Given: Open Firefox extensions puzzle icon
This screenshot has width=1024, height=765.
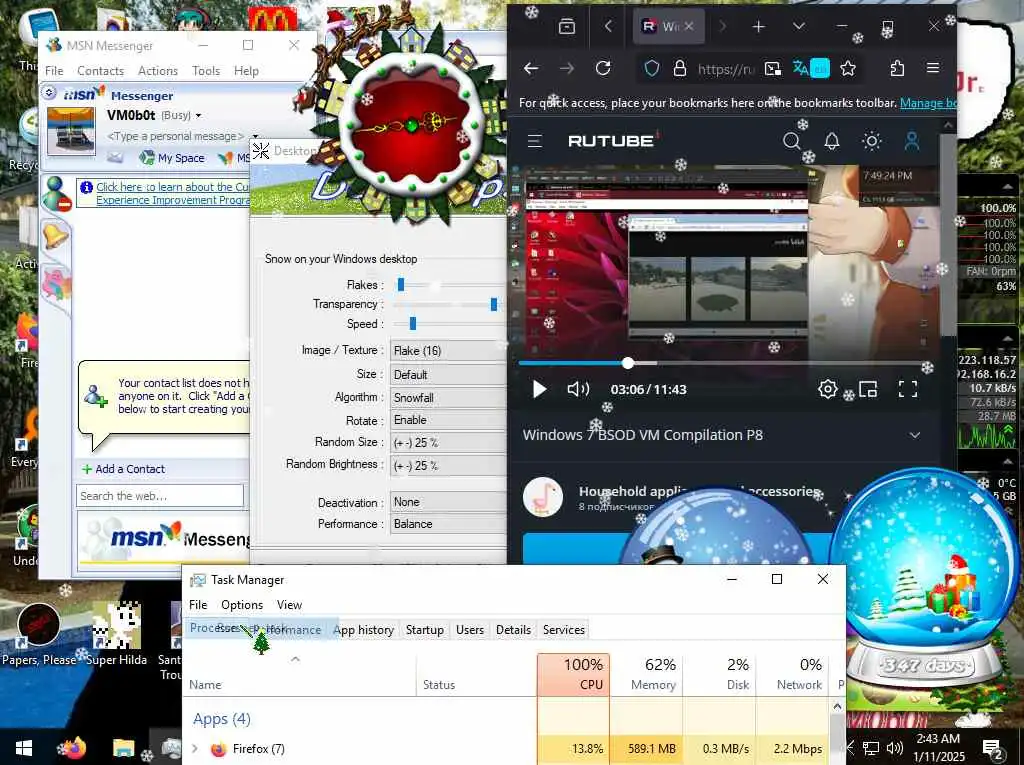Looking at the screenshot, I should point(897,68).
